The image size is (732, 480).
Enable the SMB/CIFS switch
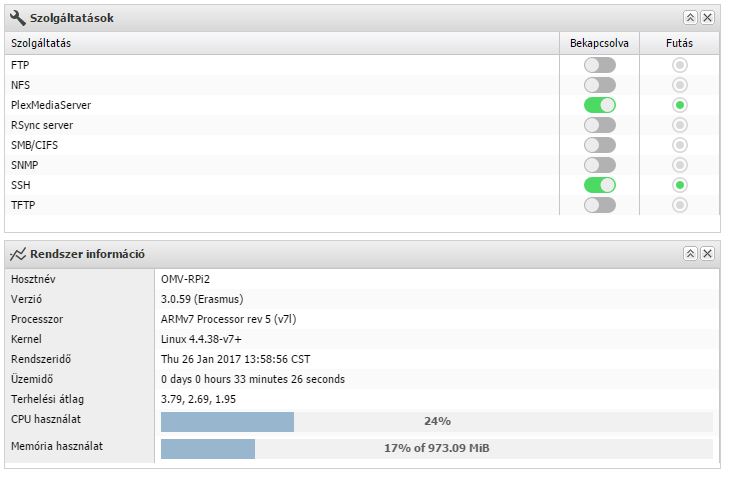coord(600,145)
